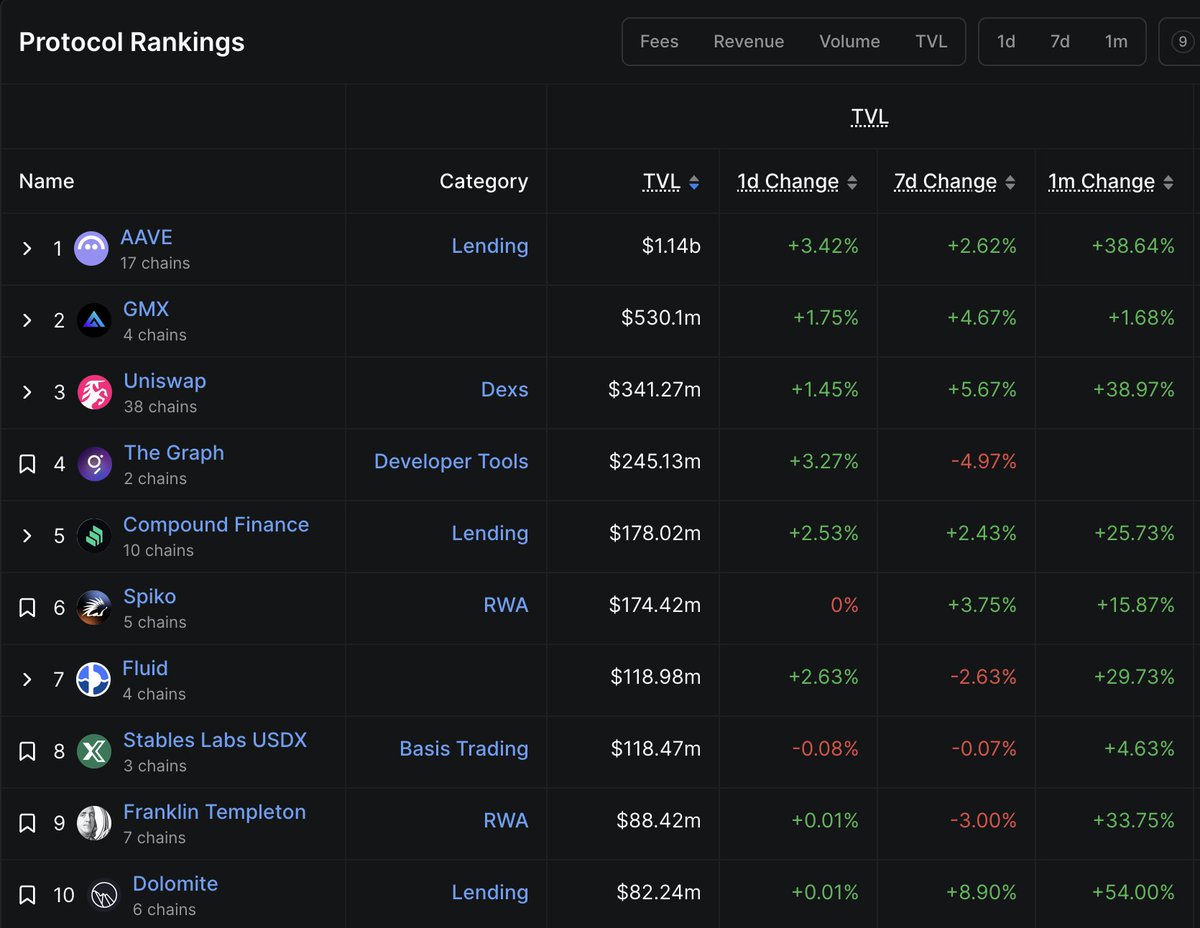Click the Name column header
Image resolution: width=1200 pixels, height=928 pixels.
coord(47,182)
